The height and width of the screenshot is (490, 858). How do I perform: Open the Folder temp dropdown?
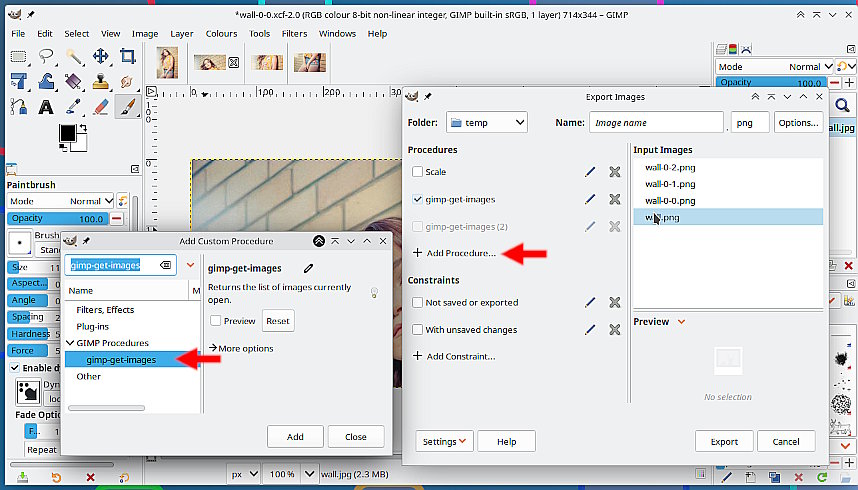486,123
